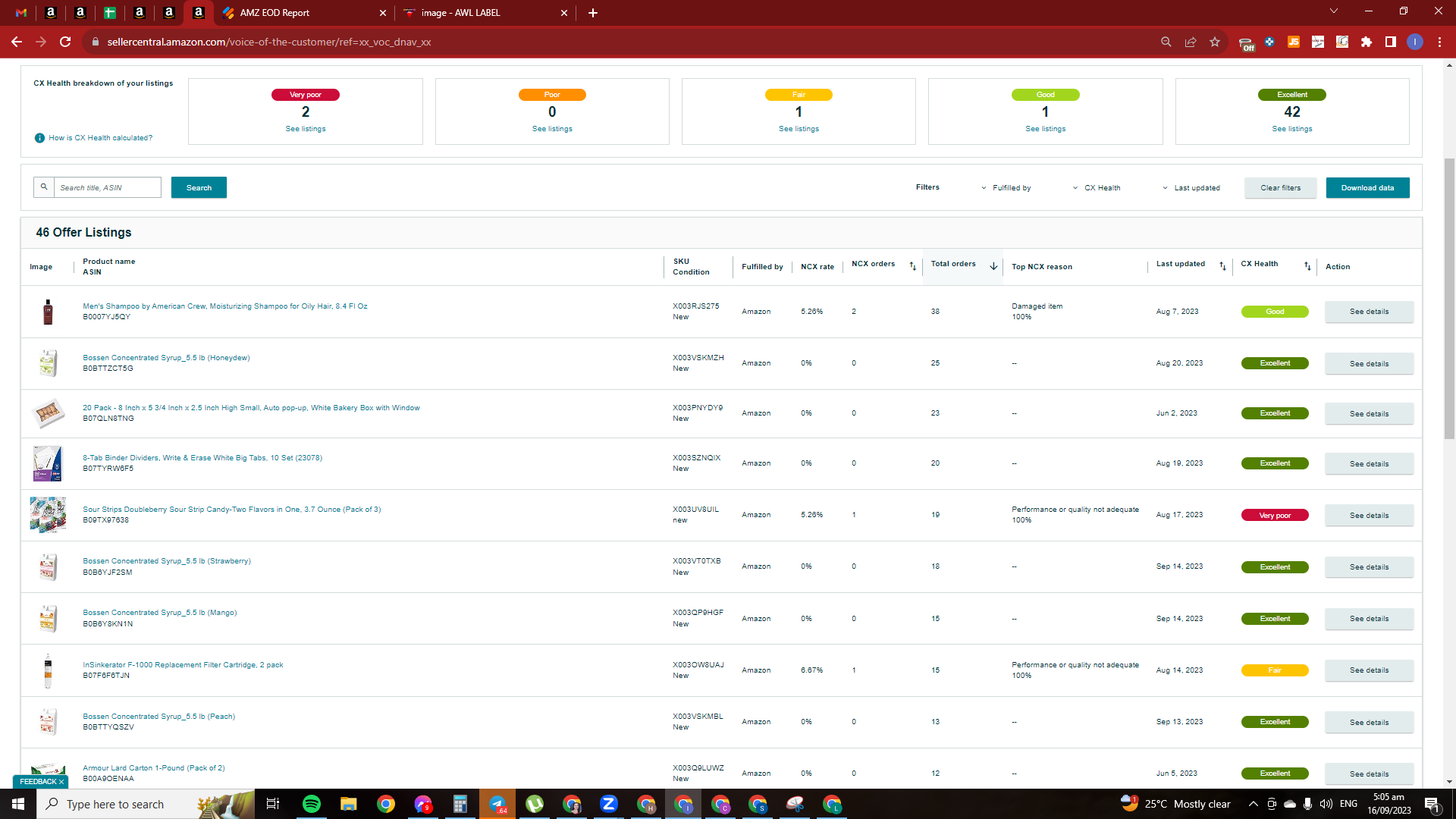Viewport: 1456px width, 819px height.
Task: Click the Download data button
Action: click(x=1367, y=188)
